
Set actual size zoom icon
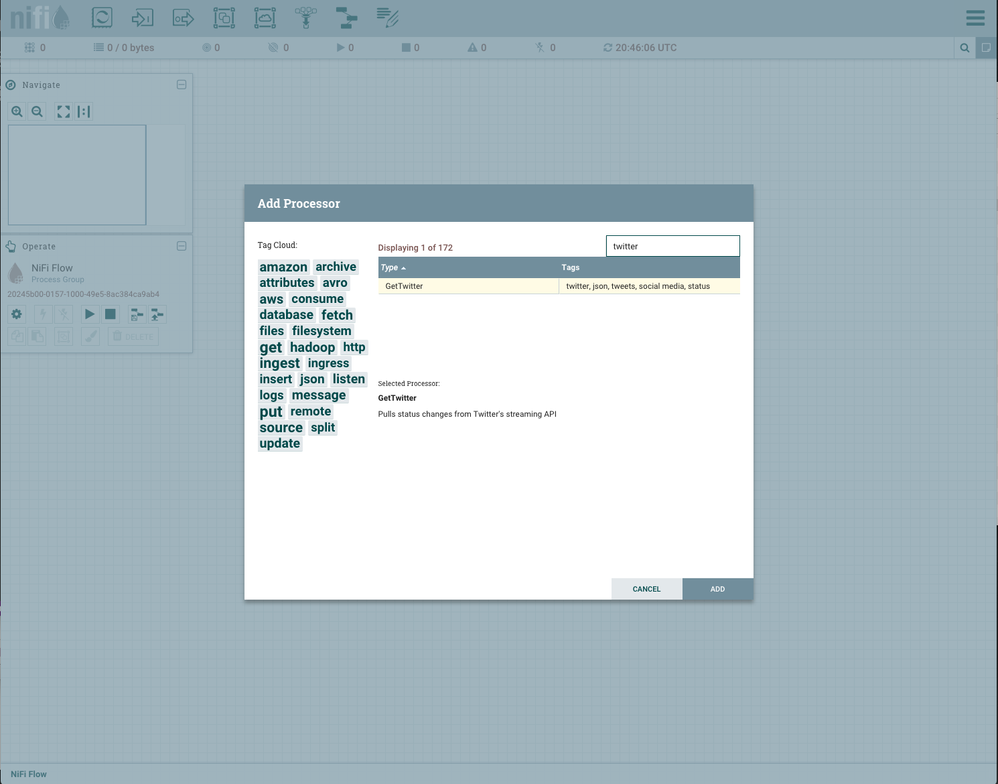tap(83, 111)
